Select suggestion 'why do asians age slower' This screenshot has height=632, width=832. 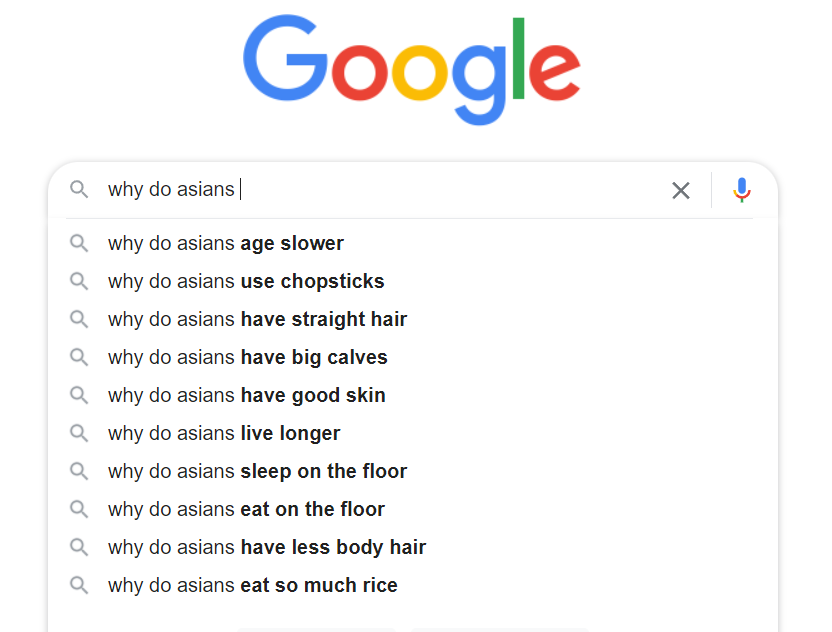click(413, 244)
